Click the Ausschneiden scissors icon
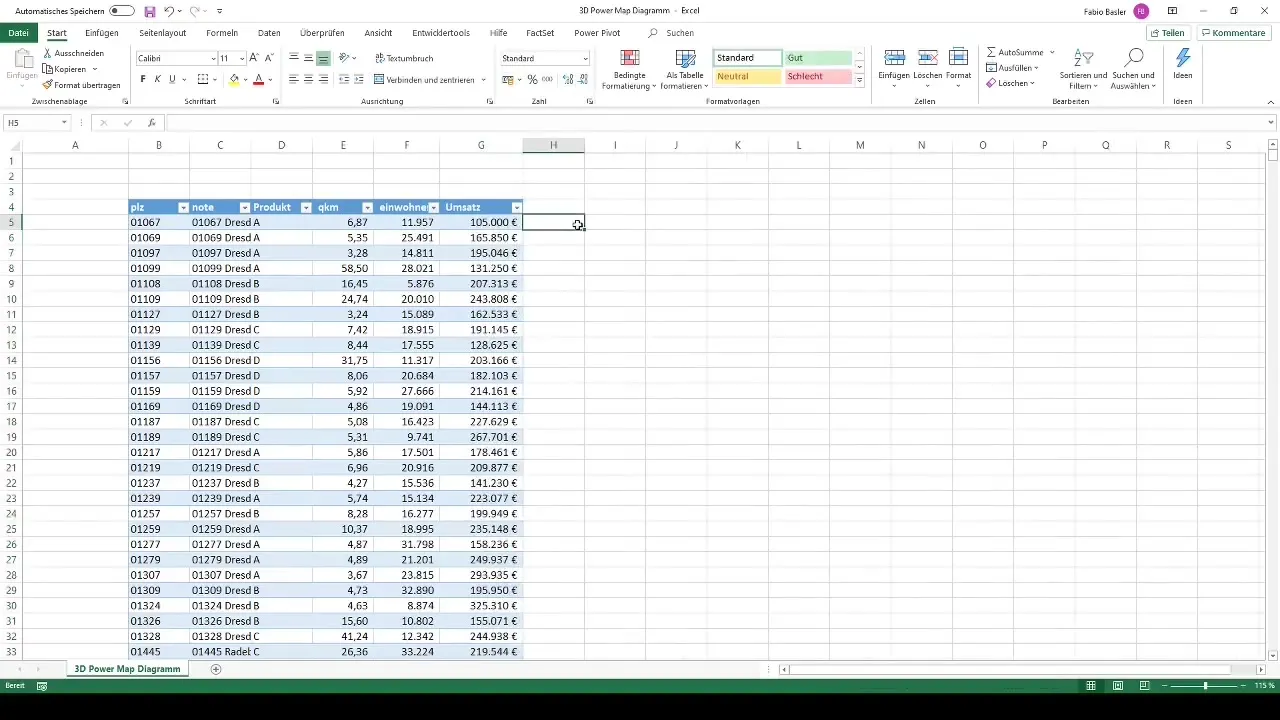1280x720 pixels. pyautogui.click(x=48, y=53)
